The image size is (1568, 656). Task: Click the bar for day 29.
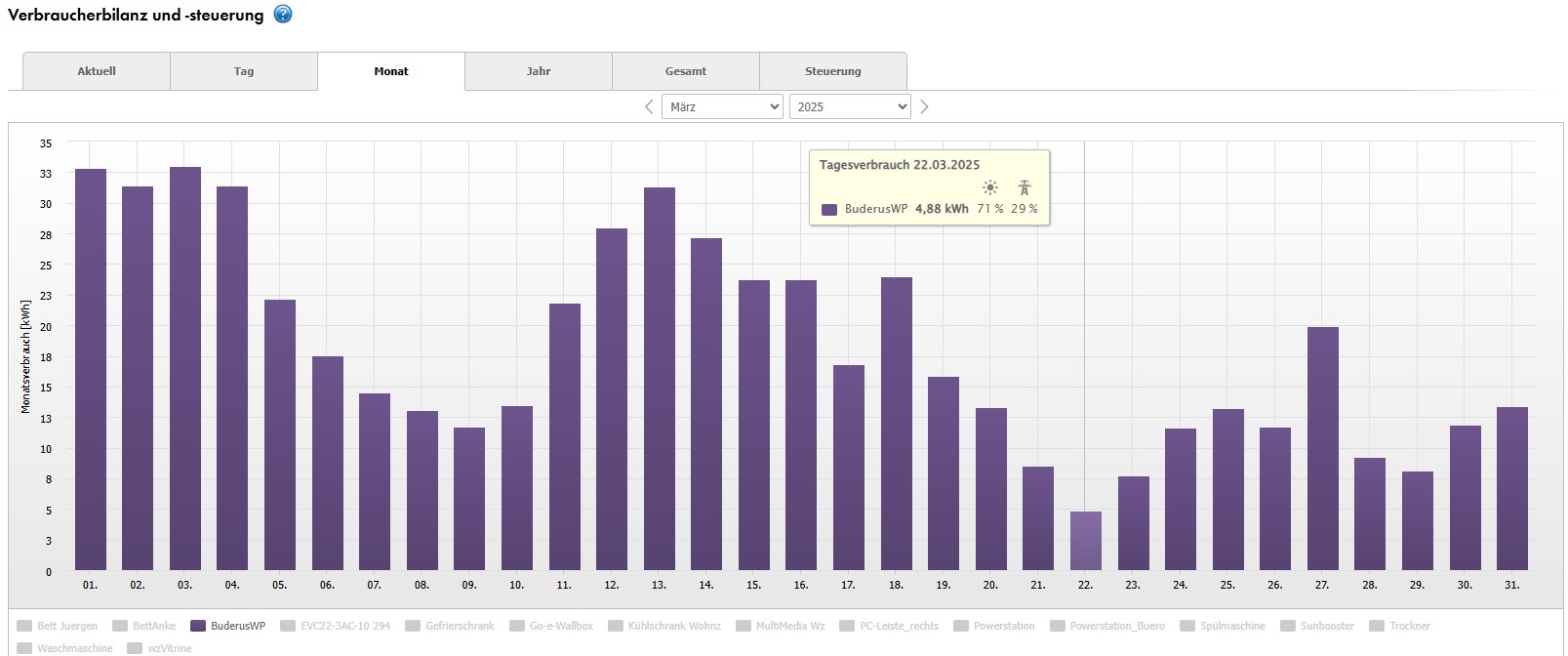(x=1418, y=521)
